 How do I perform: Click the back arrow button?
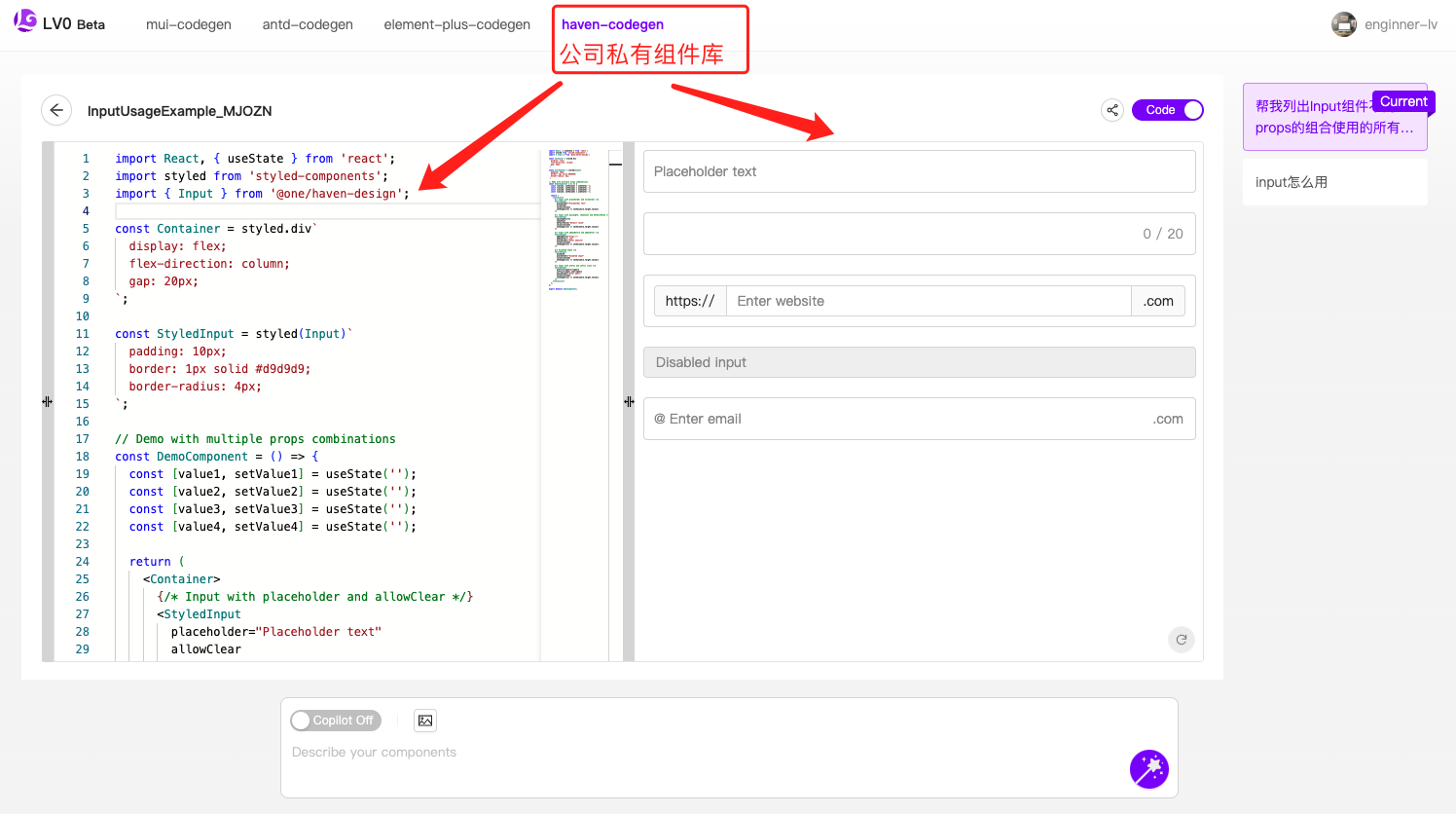[56, 110]
